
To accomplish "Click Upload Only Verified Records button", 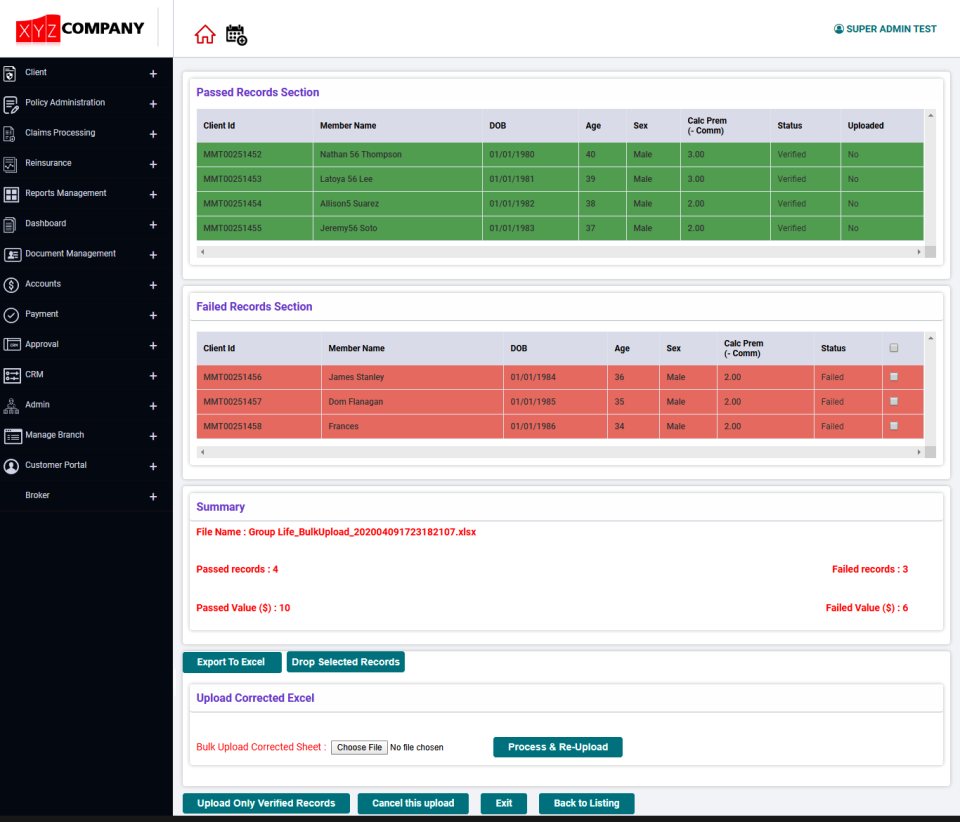I will point(266,803).
